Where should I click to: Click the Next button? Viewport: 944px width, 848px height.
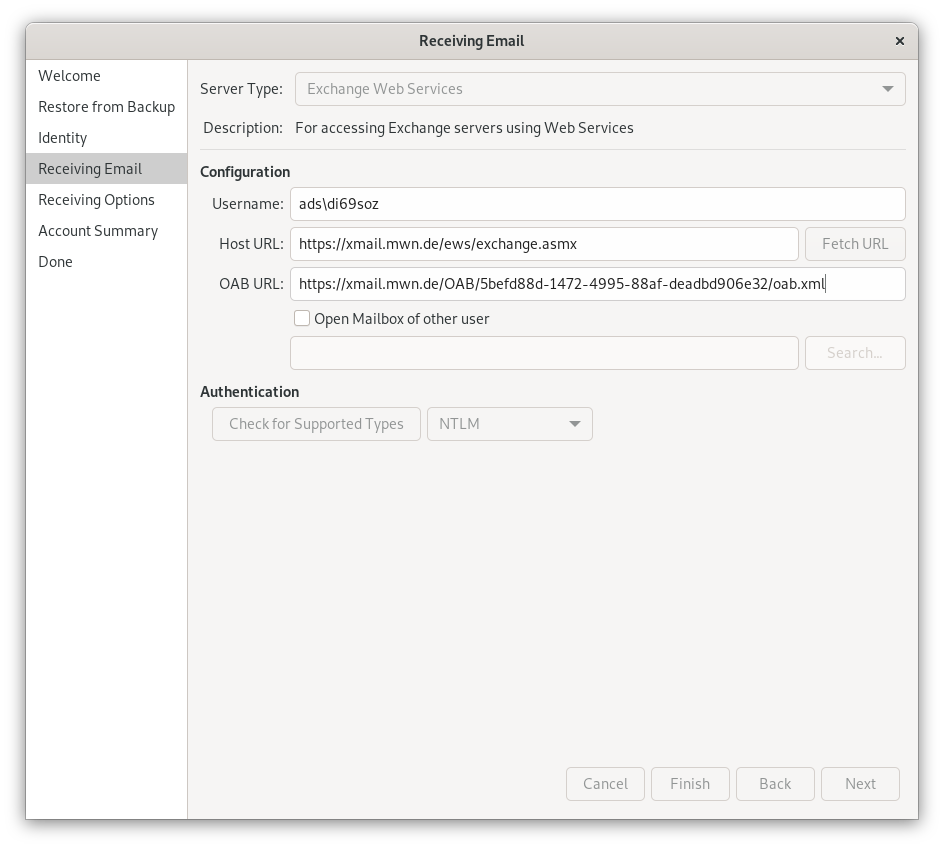tap(860, 783)
